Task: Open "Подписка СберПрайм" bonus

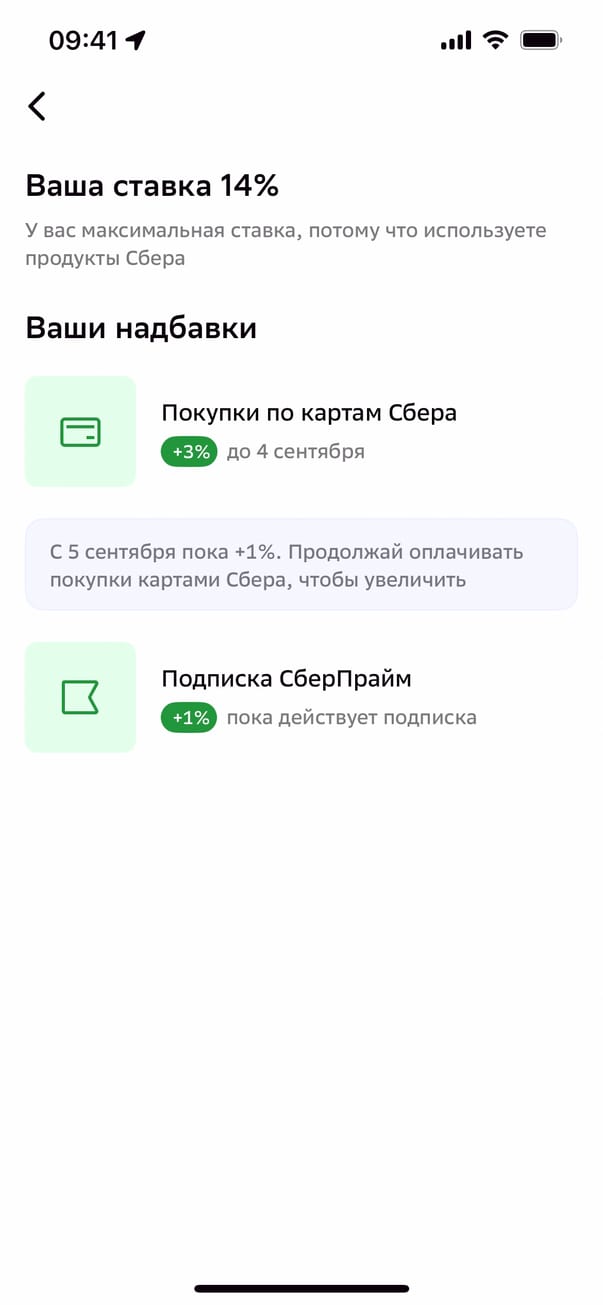Action: coord(287,679)
